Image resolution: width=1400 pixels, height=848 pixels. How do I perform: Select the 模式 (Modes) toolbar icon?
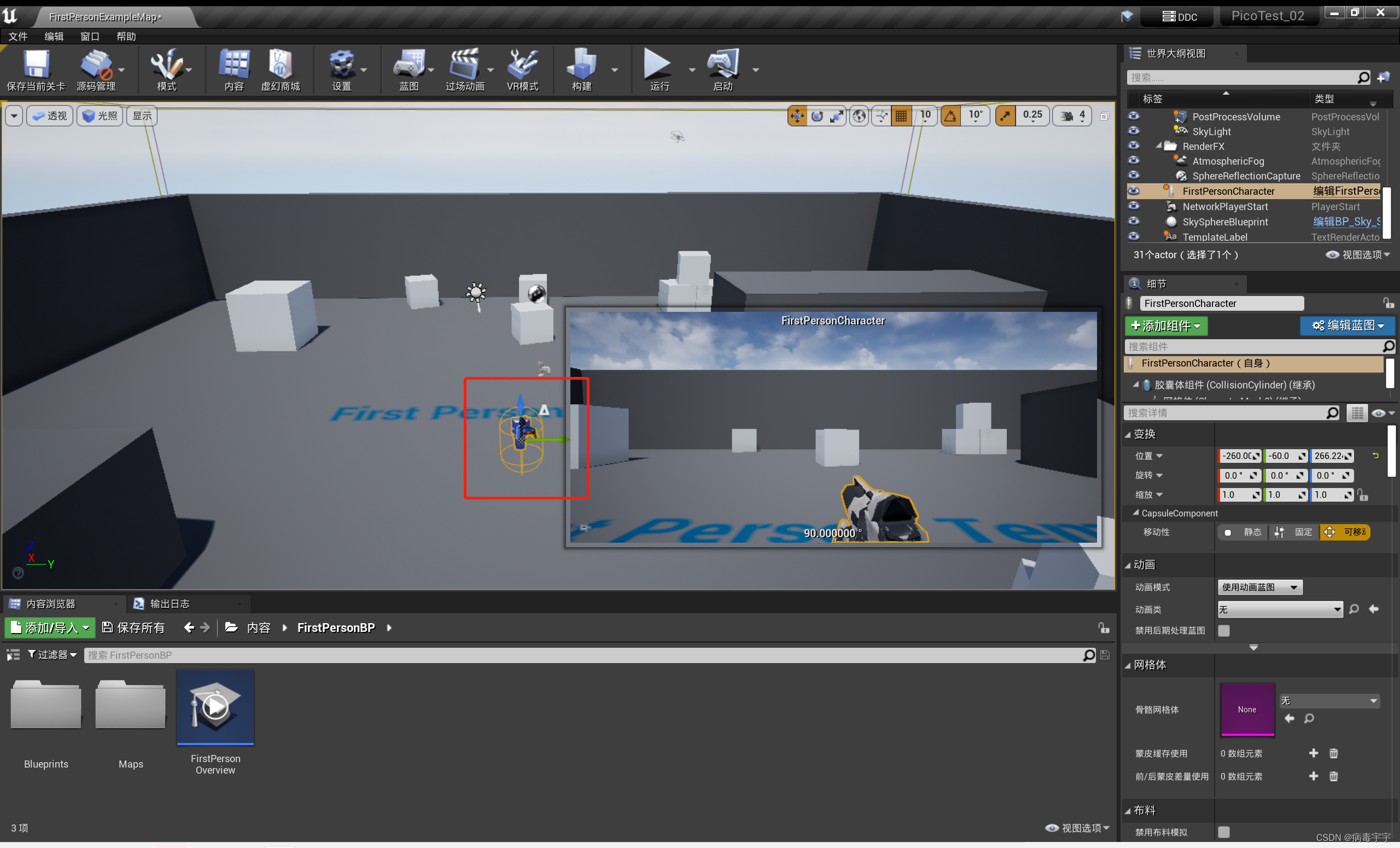[x=166, y=68]
